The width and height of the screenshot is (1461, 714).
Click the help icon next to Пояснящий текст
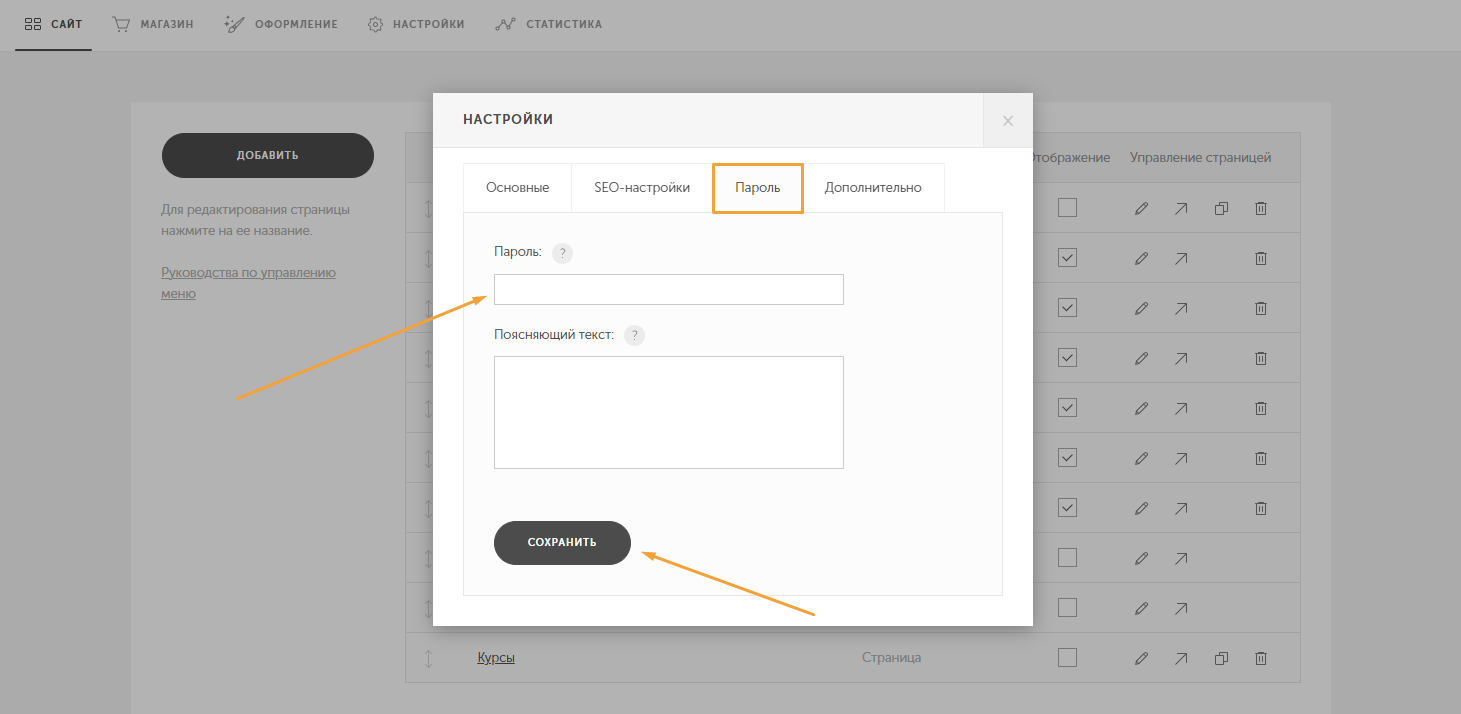(635, 335)
